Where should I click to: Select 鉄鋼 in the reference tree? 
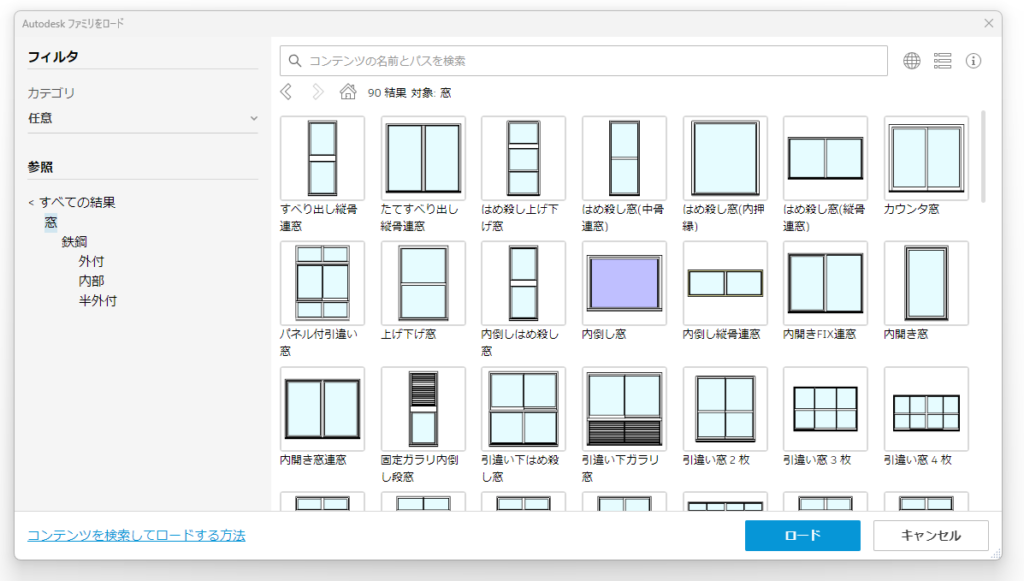click(75, 242)
